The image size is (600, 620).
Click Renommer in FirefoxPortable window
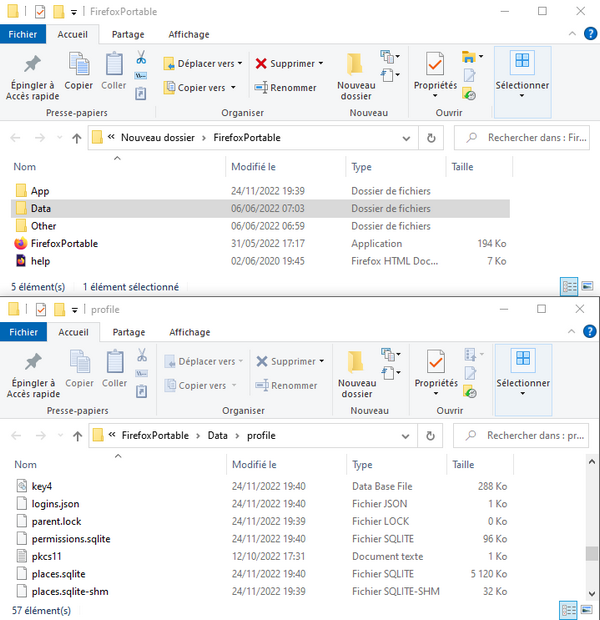(285, 87)
